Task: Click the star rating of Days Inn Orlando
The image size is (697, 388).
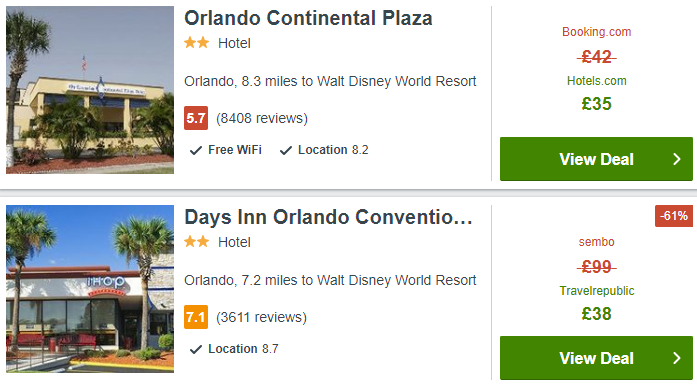Action: click(x=196, y=242)
